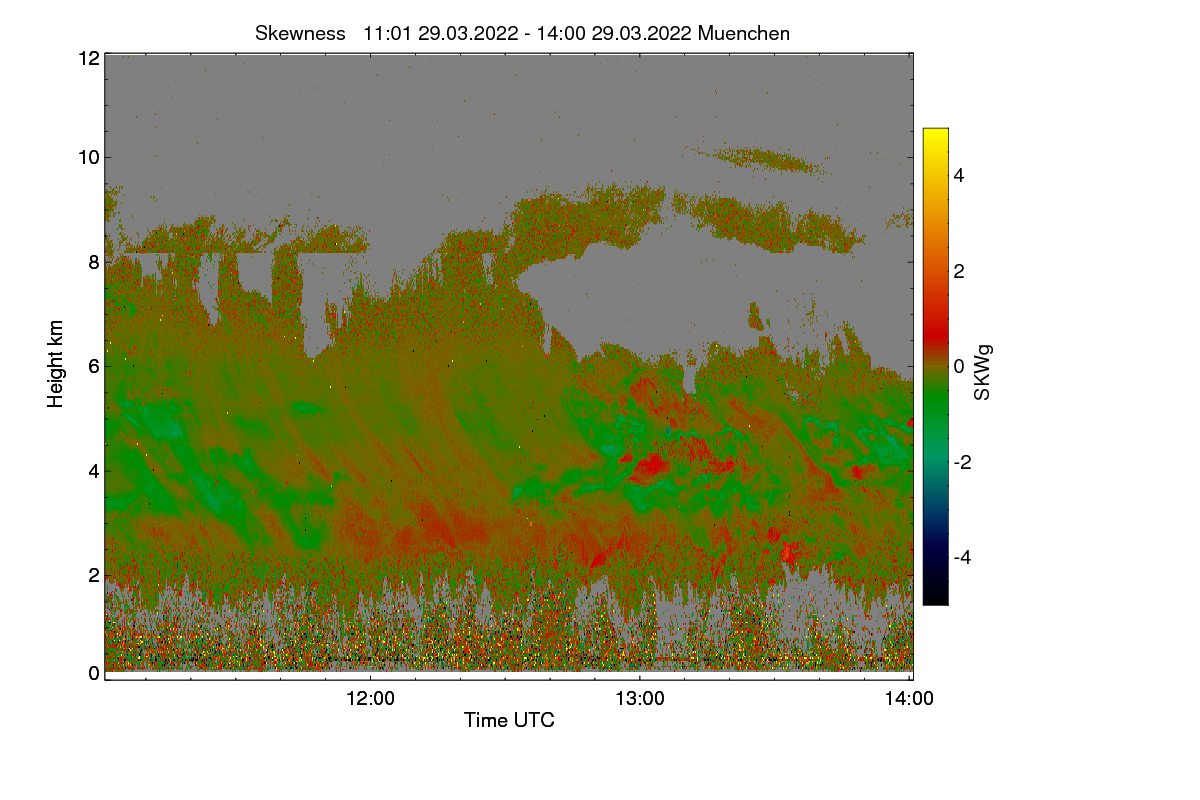Click the Skewness plot title text
The height and width of the screenshot is (800, 1200).
click(x=522, y=33)
